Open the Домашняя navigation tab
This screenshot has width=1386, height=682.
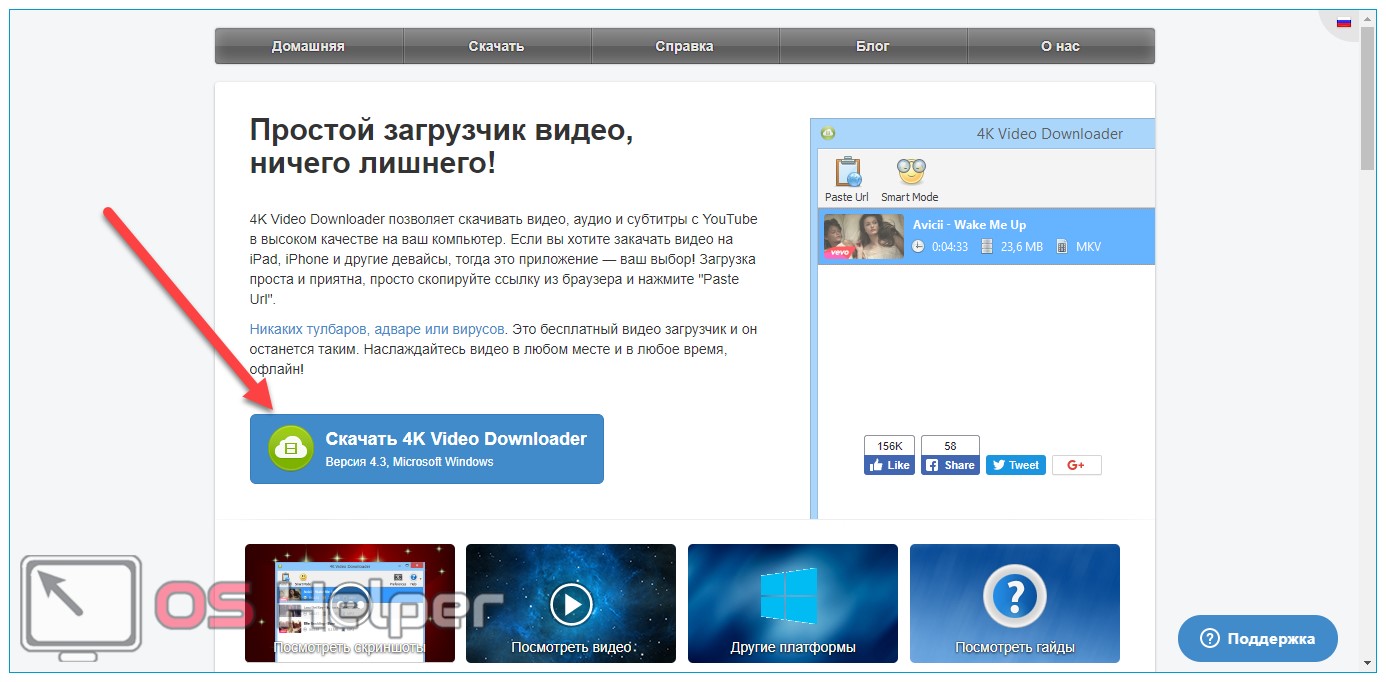[x=308, y=46]
